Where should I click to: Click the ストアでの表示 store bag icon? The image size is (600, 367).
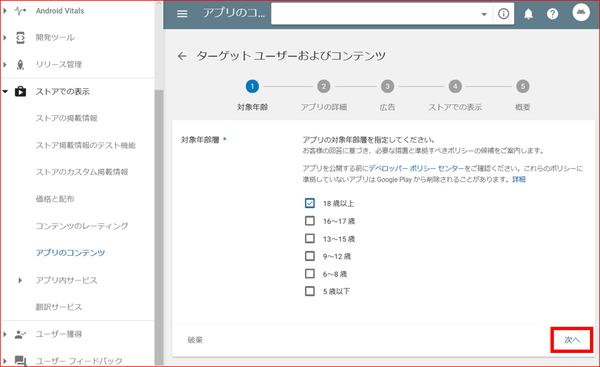[x=20, y=91]
